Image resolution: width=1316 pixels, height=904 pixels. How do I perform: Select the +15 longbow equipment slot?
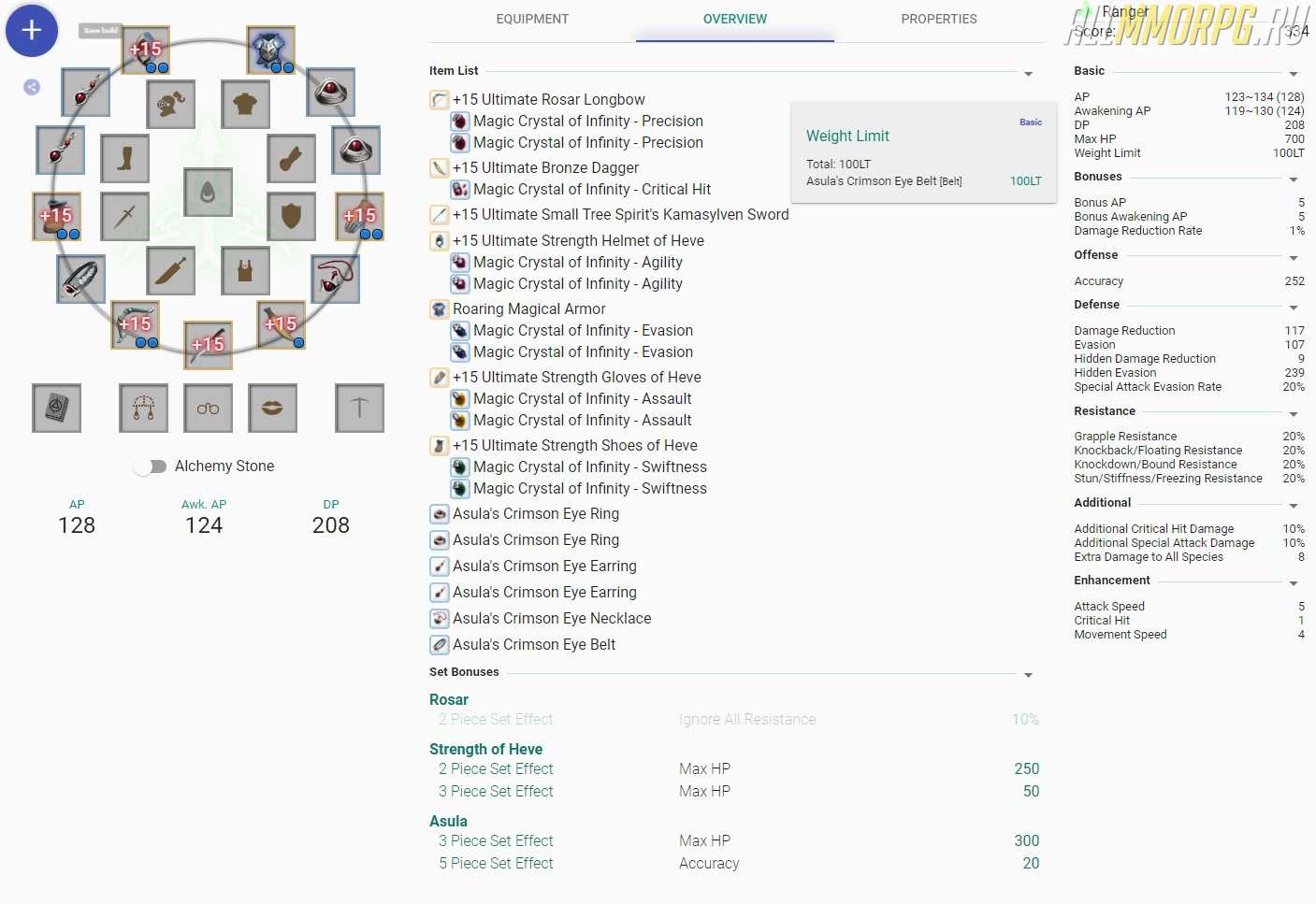[135, 325]
